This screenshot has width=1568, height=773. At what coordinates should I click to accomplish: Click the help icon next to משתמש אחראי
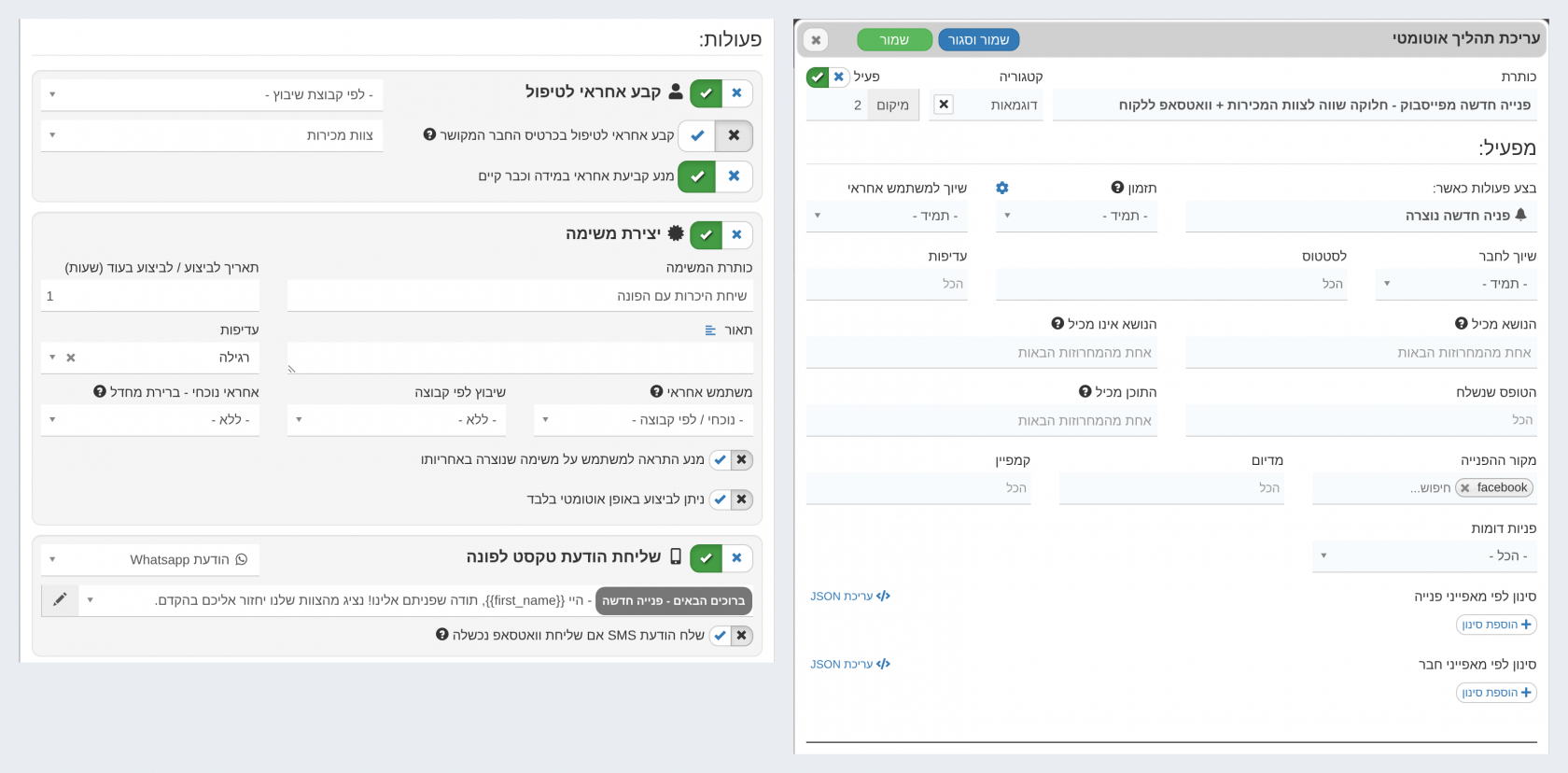[x=656, y=392]
